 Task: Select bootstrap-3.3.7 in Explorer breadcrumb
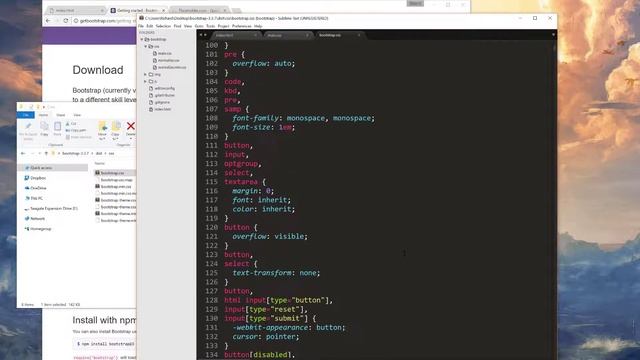(75, 153)
